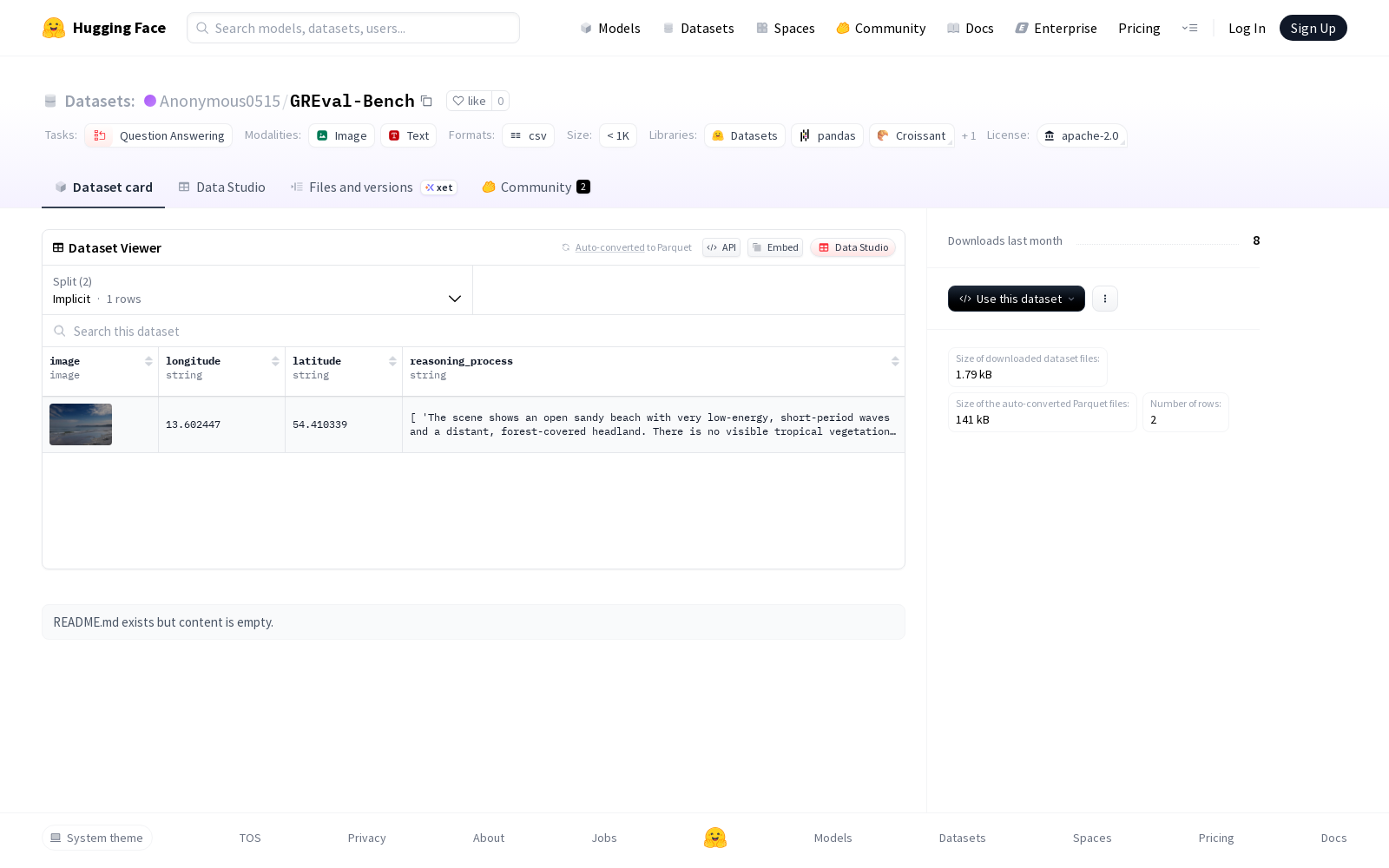This screenshot has height=868, width=1389.
Task: Switch to the dataset Community tab
Action: click(x=537, y=187)
